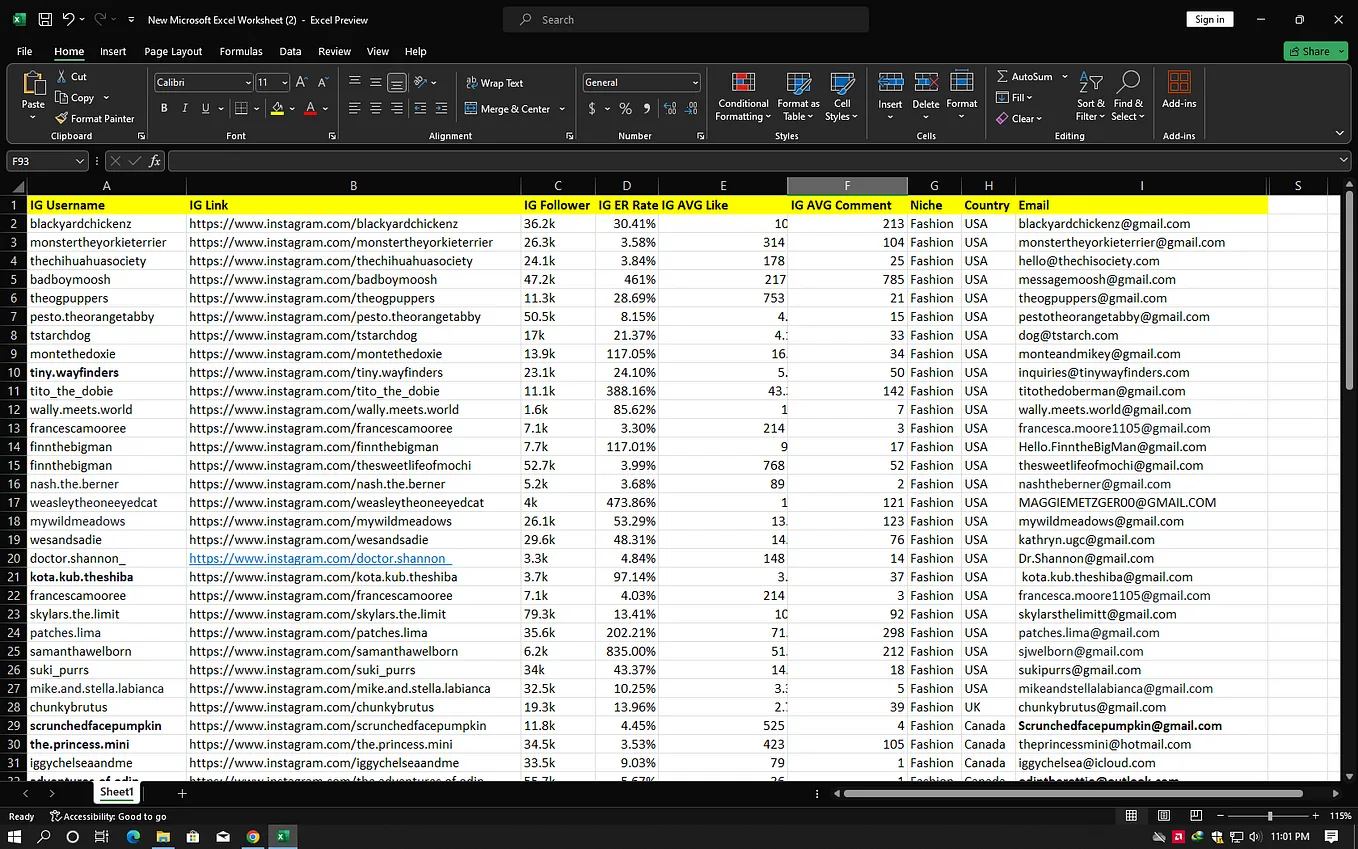The height and width of the screenshot is (849, 1358).
Task: Switch to the Page Layout tab
Action: (x=173, y=51)
